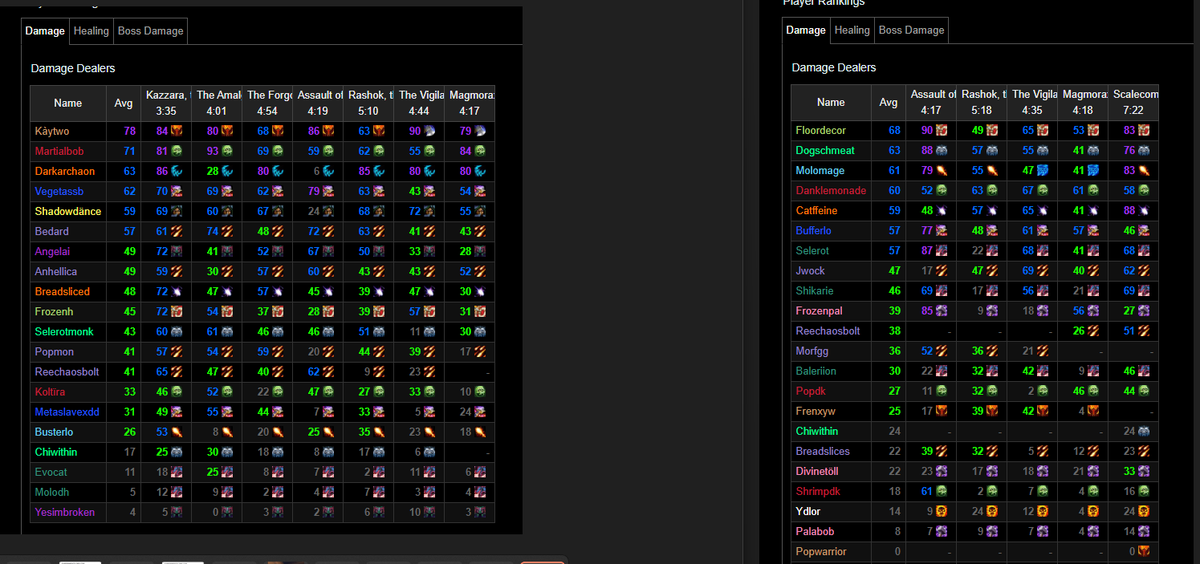Viewport: 1200px width, 564px height.
Task: Click spec icon in Floordecor's Scalecommander cell
Action: point(1144,131)
